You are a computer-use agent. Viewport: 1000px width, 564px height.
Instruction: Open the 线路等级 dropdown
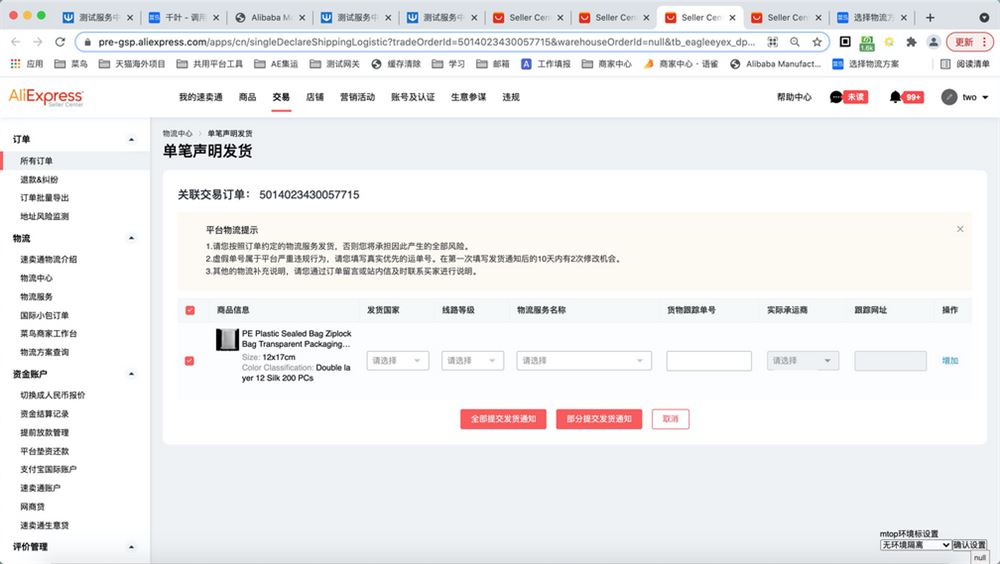tap(473, 360)
